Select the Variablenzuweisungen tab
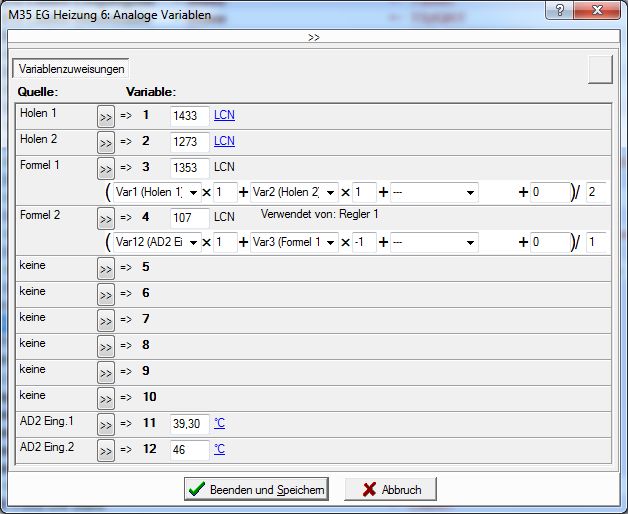Image resolution: width=628 pixels, height=514 pixels. (71, 70)
